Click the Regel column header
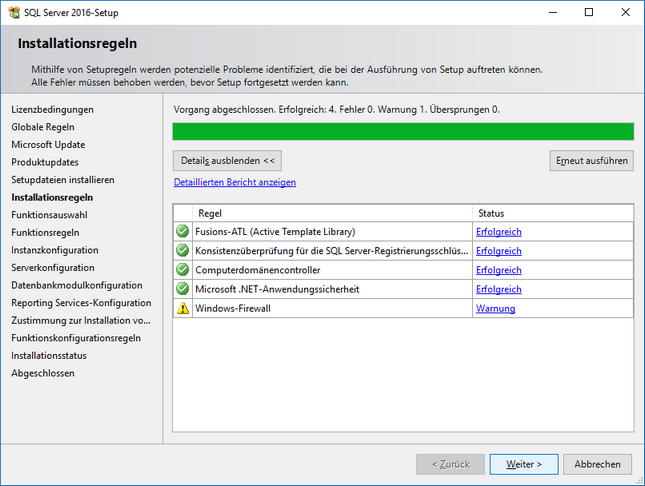Screen dimensions: 645x486 332,213
